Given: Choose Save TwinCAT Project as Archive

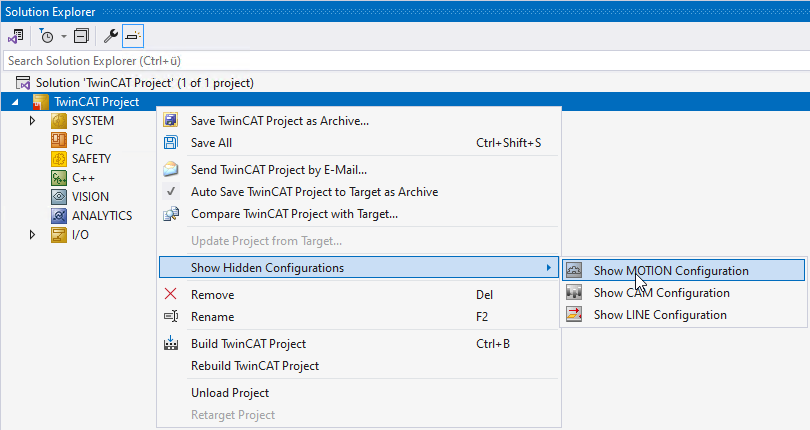Looking at the screenshot, I should point(359,121).
